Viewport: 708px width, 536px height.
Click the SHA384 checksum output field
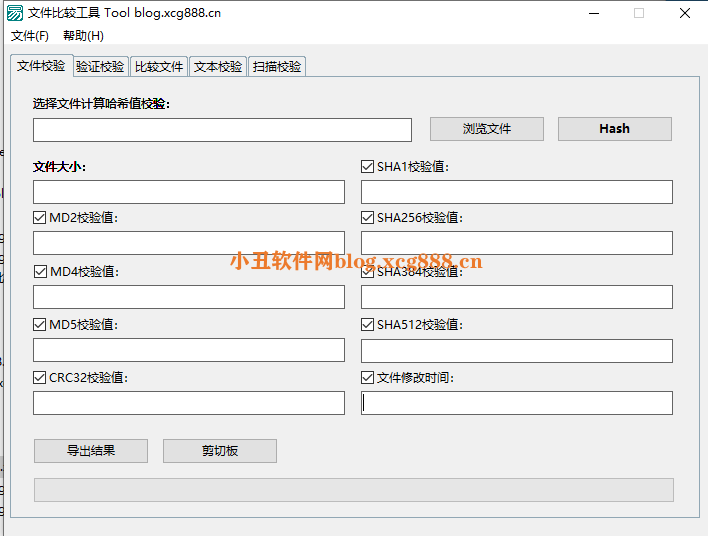(517, 297)
